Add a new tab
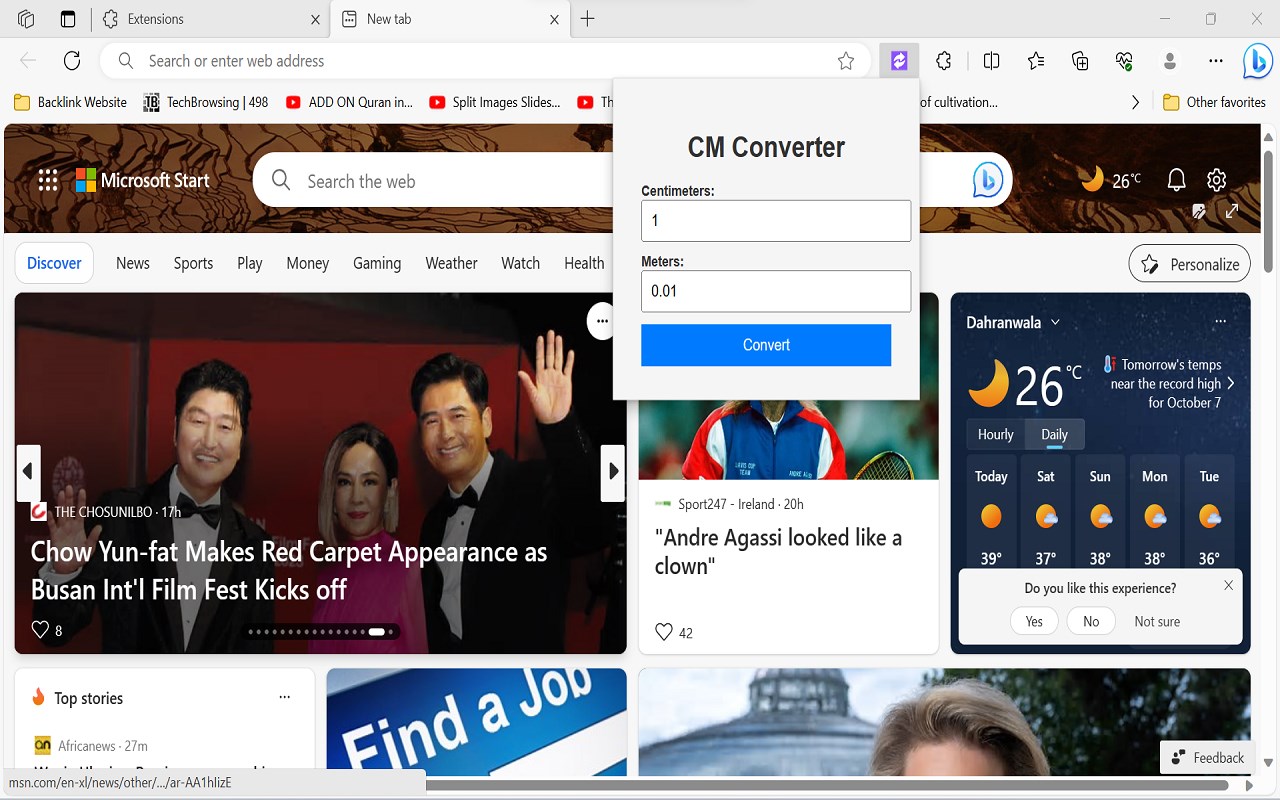Screen dimensions: 1280x800 pyautogui.click(x=587, y=19)
